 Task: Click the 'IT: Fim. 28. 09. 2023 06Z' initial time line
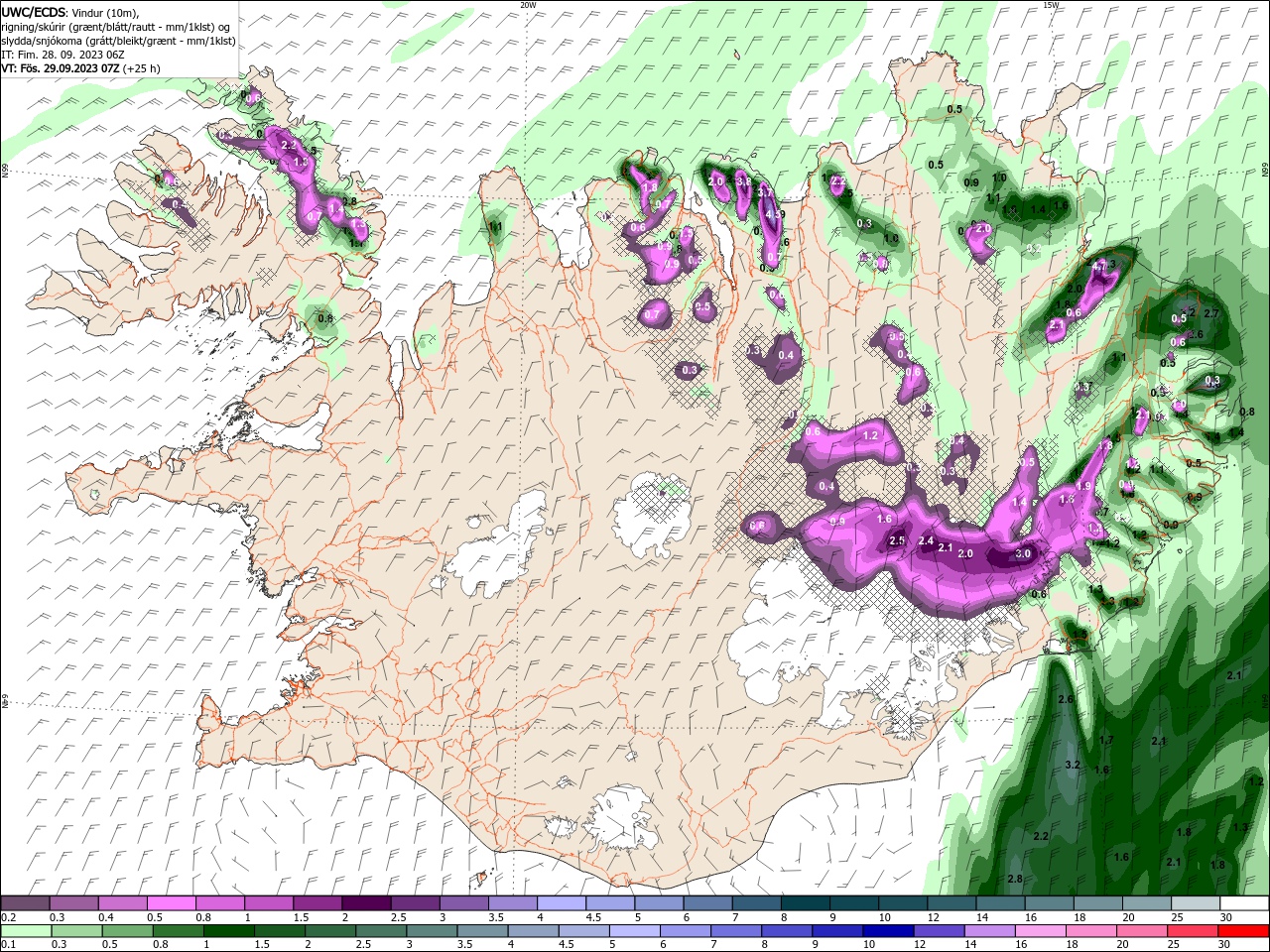63,55
